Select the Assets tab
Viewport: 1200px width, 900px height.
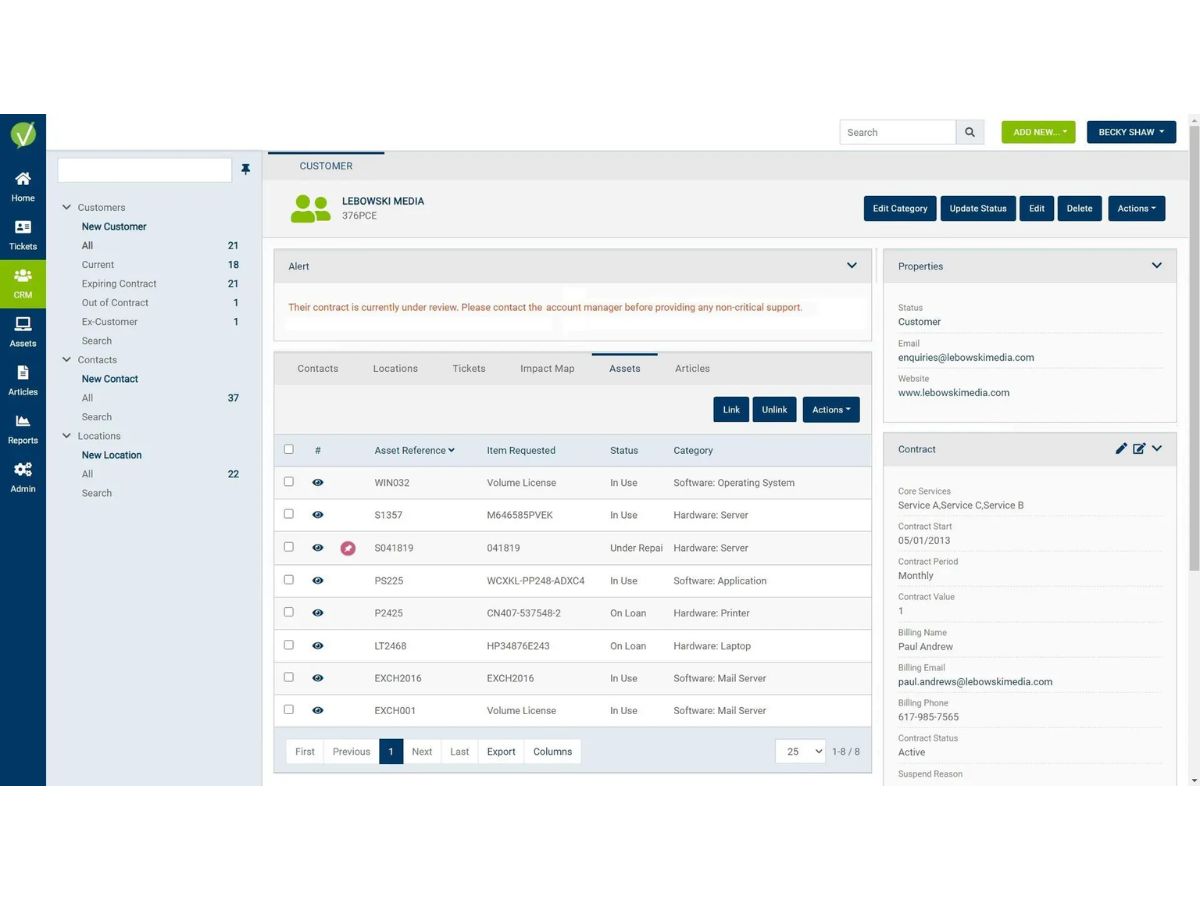coord(625,368)
